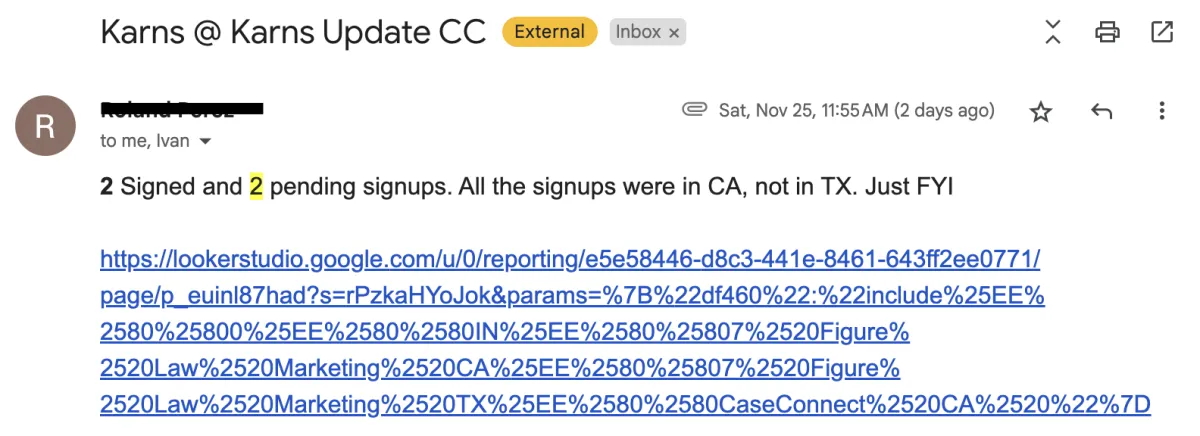Viewport: 1200px width, 436px height.
Task: Click the bold "2" before "Signed"
Action: coord(106,187)
